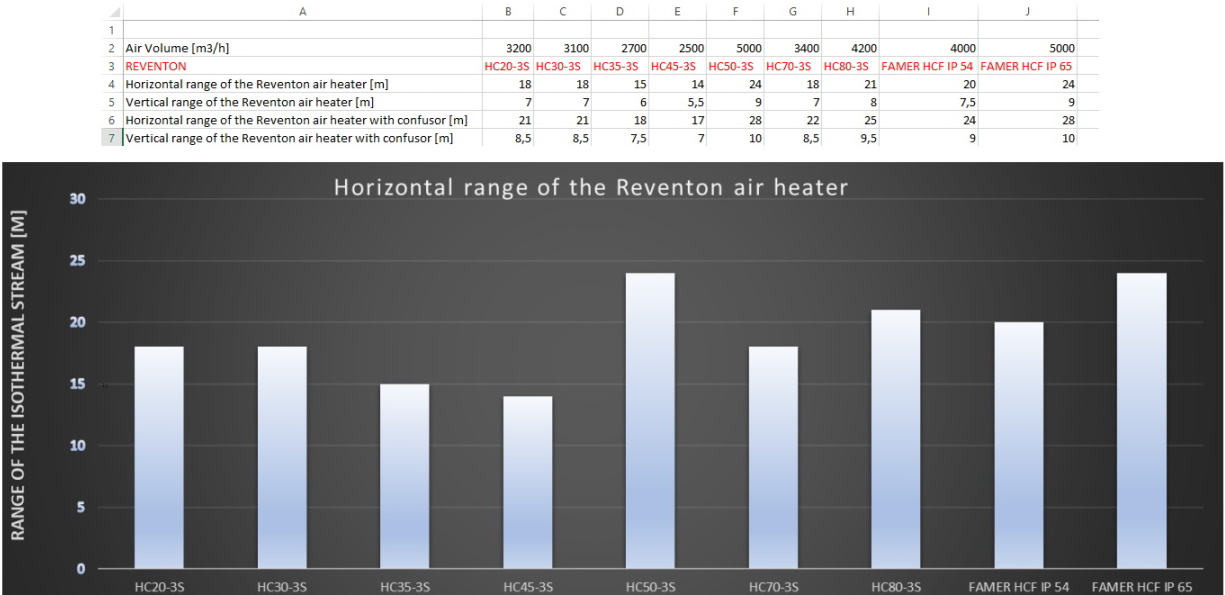Click the HC35-3S bar in the chart
1225x595 pixels.
pos(405,477)
